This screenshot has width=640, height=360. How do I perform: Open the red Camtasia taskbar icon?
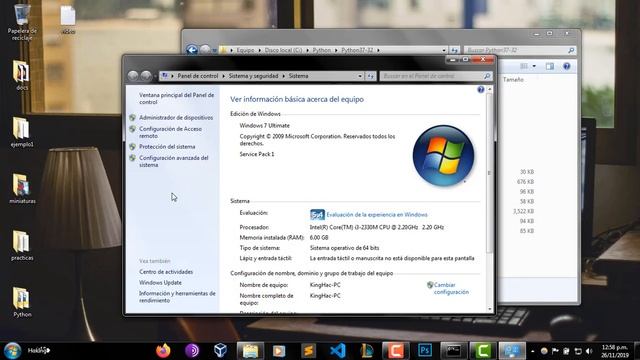[396, 351]
